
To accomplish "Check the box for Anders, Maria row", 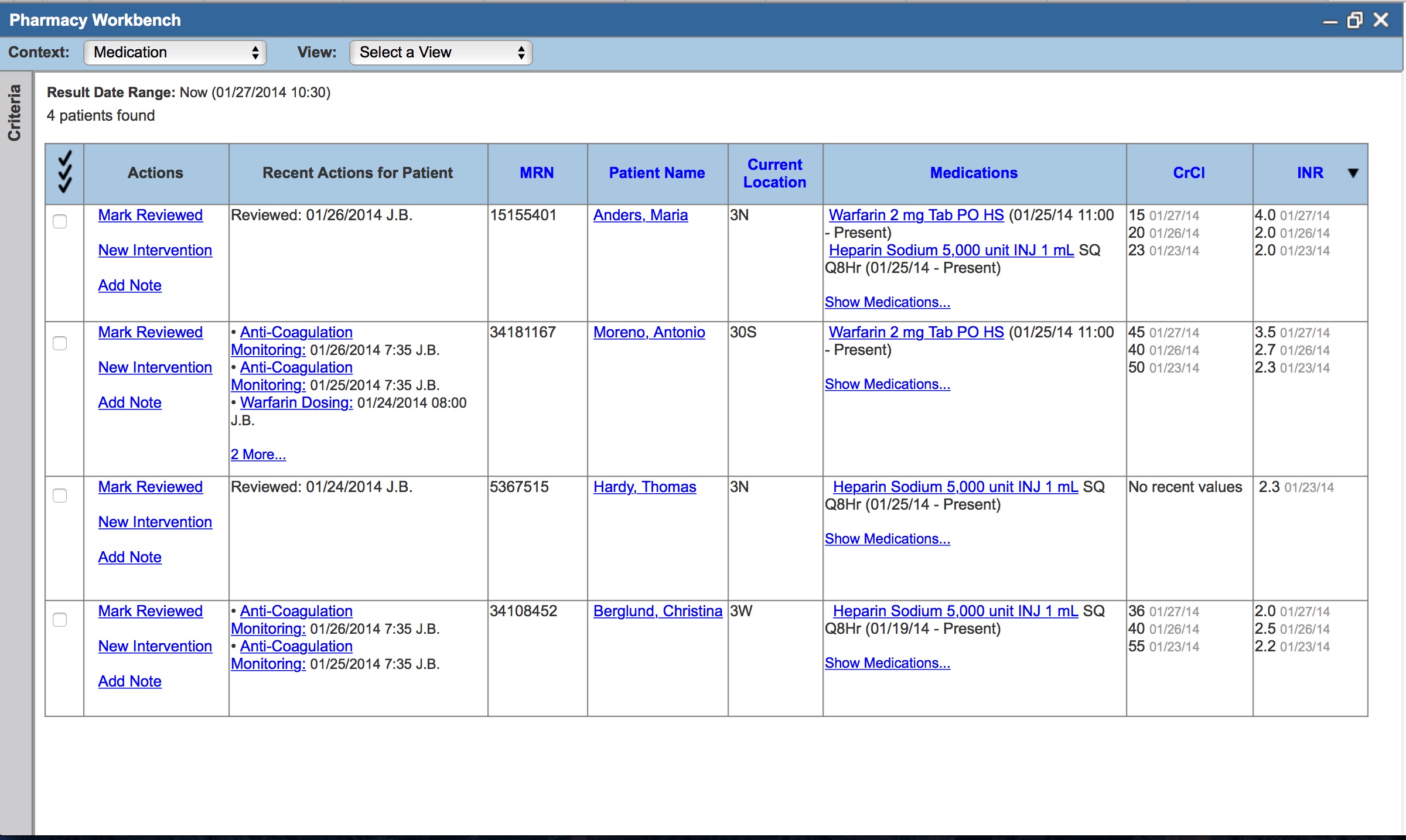I will [60, 221].
